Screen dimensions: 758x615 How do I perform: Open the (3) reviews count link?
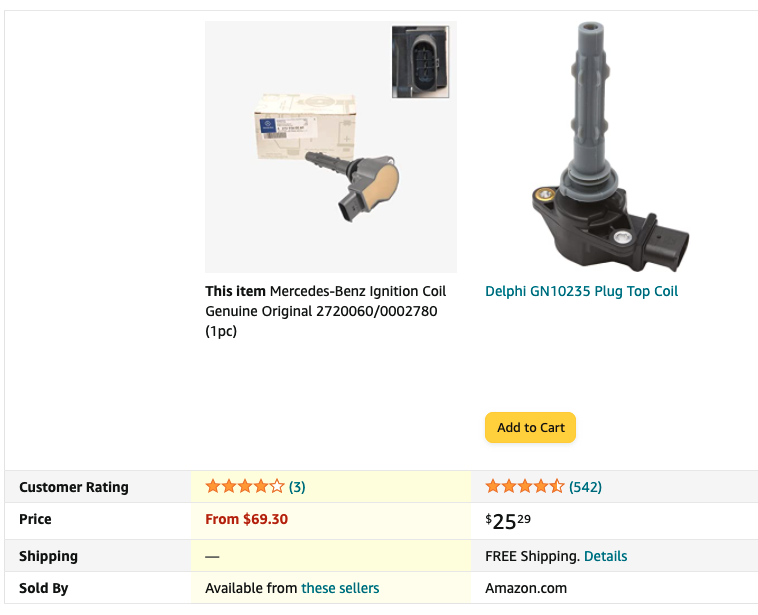coord(297,486)
